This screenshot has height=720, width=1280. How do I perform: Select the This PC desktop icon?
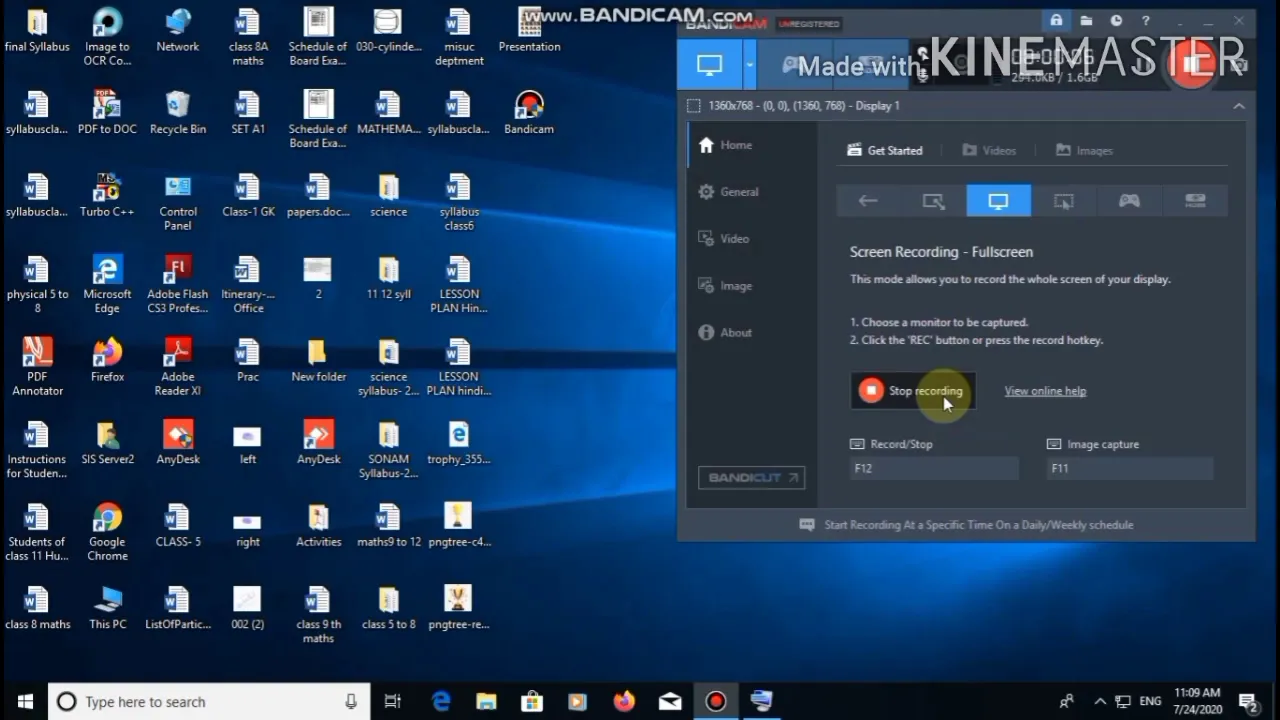tap(107, 607)
